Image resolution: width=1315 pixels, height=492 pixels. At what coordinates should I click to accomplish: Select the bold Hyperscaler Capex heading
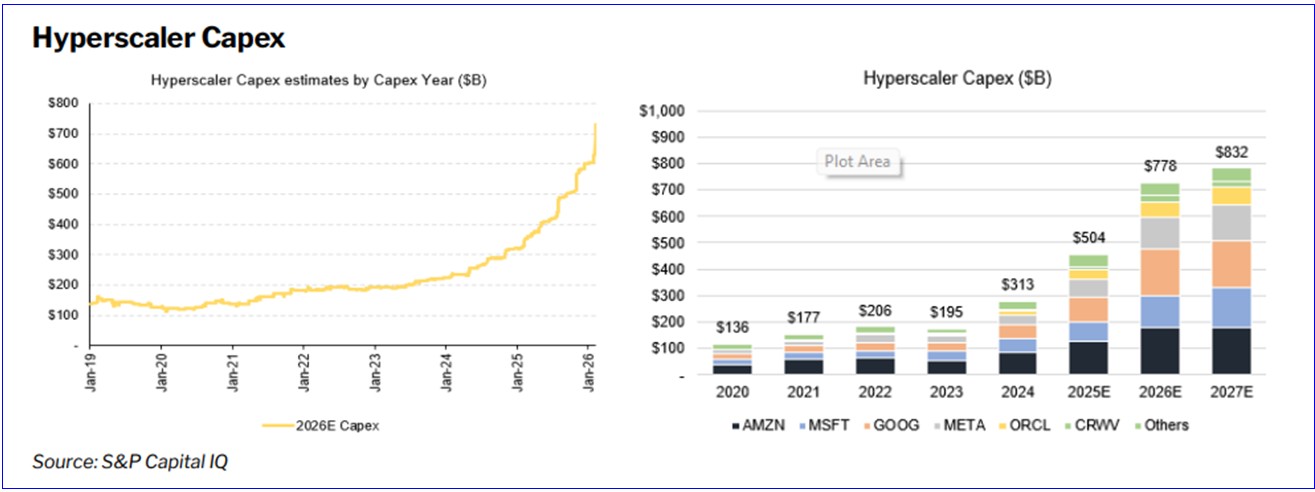coord(158,38)
